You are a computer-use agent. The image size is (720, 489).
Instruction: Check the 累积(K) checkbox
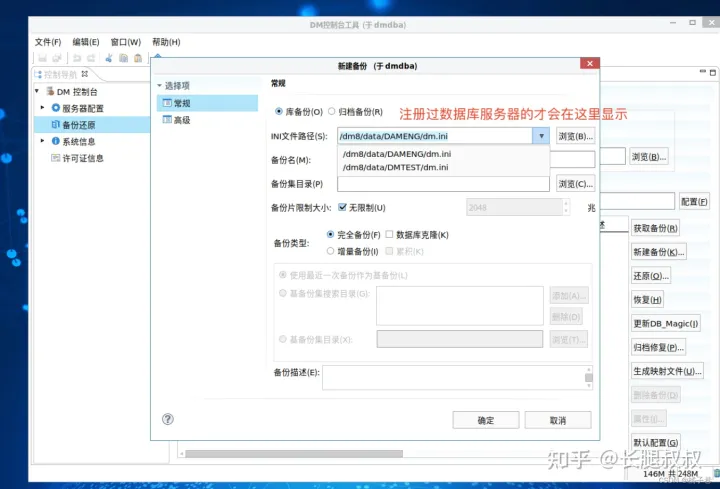coord(389,251)
